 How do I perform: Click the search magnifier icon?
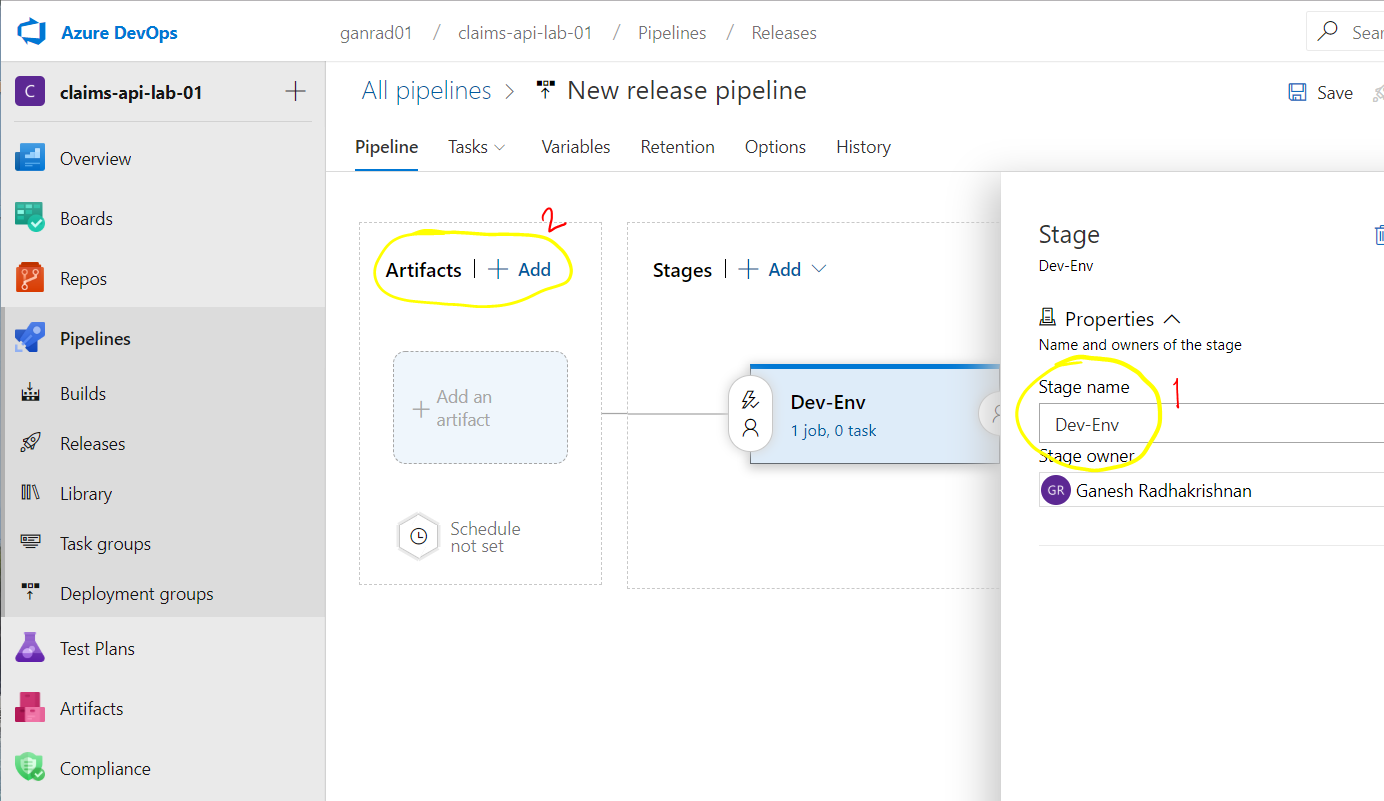[1328, 32]
